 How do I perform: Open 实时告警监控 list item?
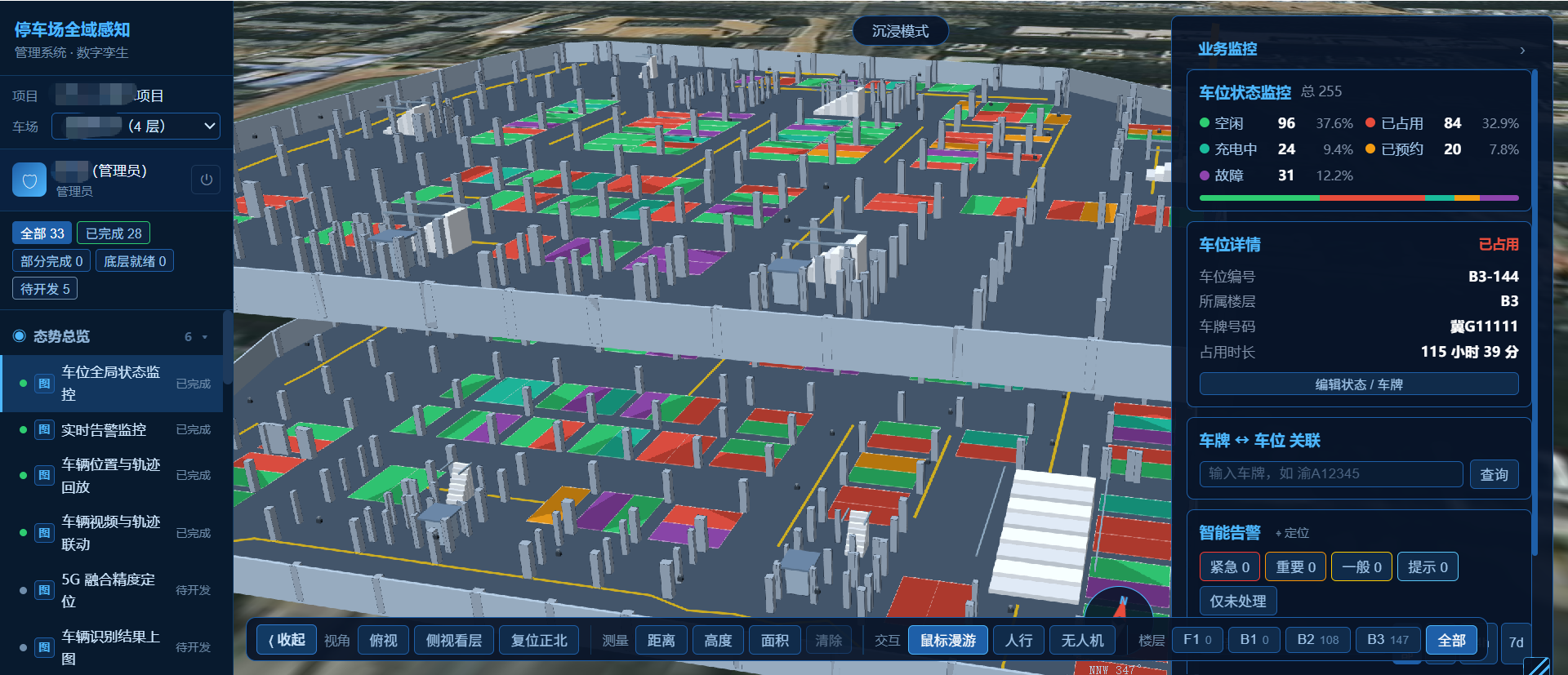(x=111, y=429)
